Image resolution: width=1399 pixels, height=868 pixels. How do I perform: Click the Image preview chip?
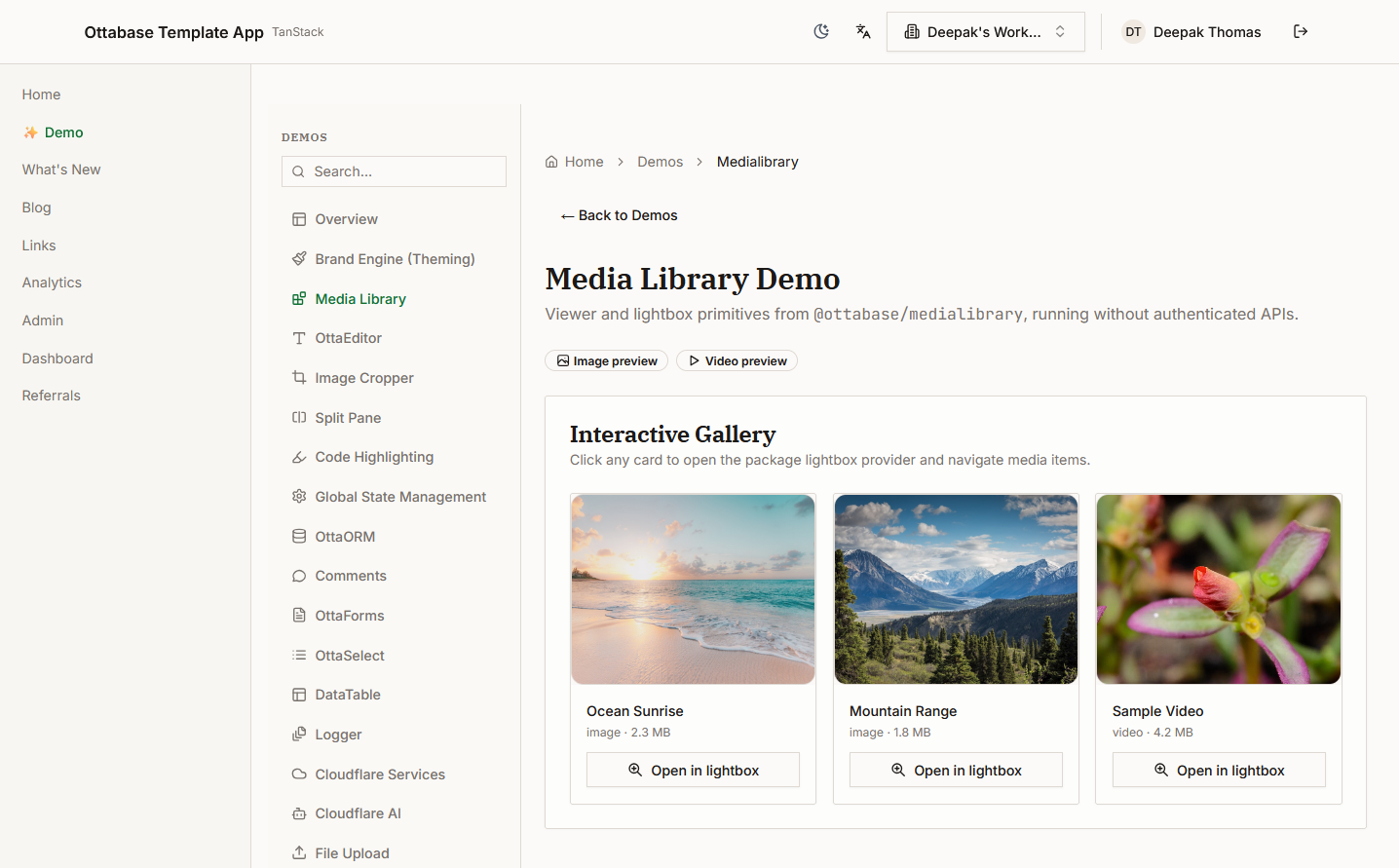(606, 360)
